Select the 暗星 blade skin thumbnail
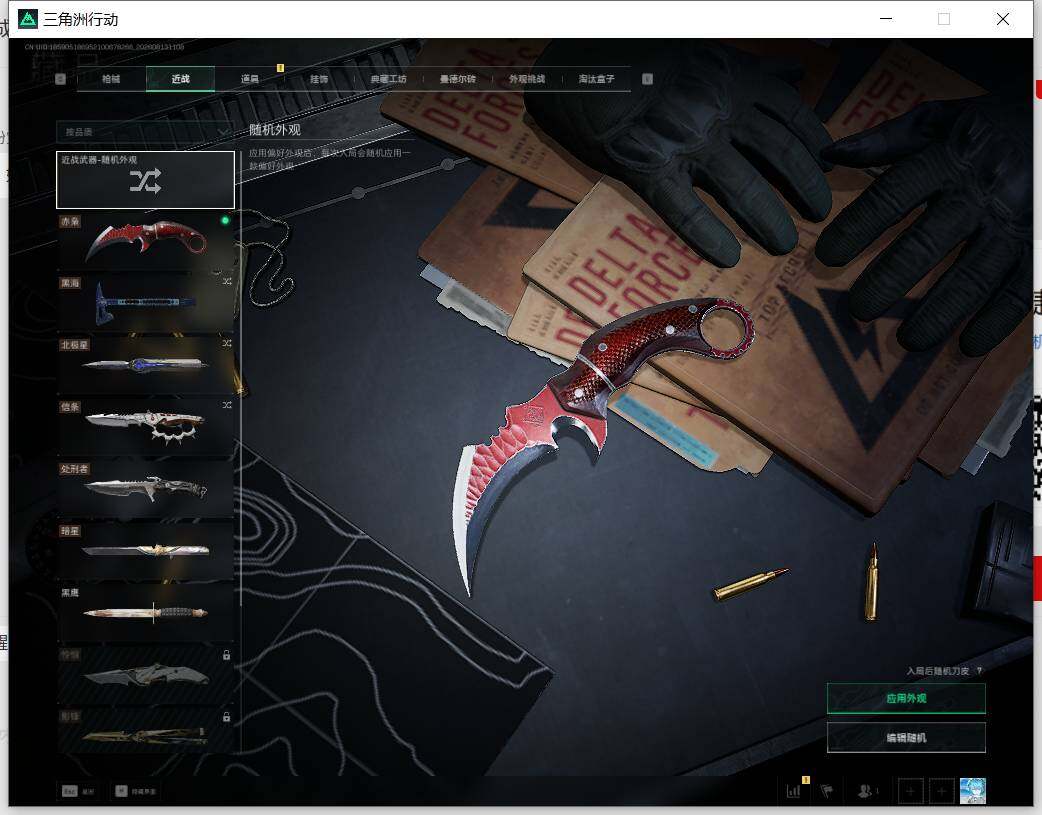The height and width of the screenshot is (815, 1042). point(146,550)
